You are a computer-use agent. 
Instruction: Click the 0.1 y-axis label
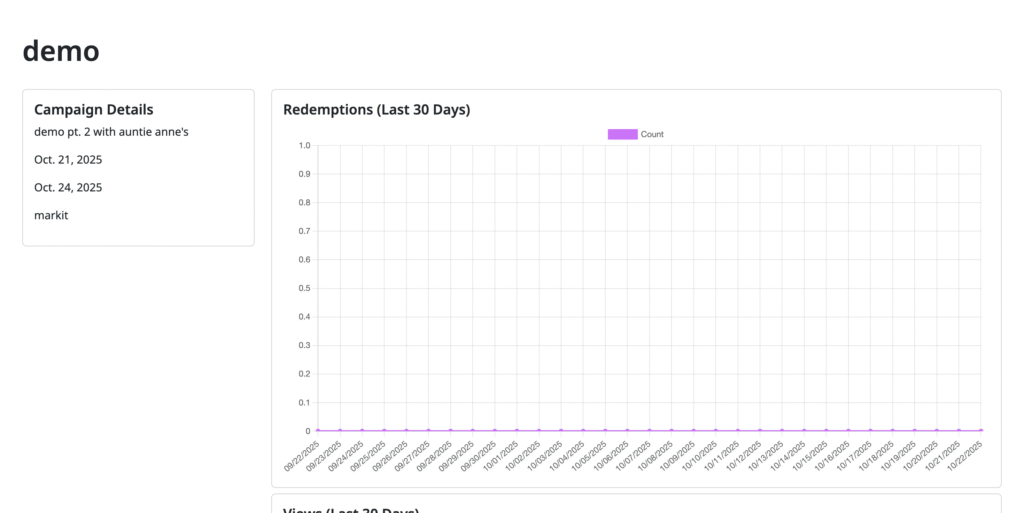click(304, 403)
